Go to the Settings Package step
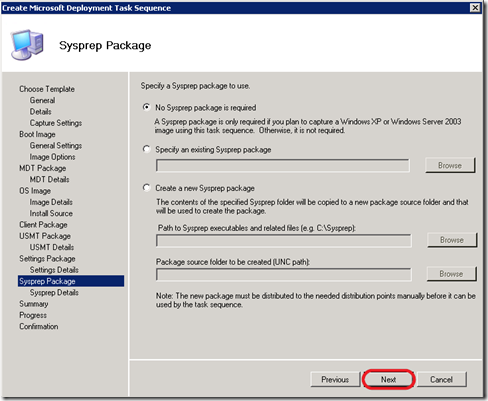Viewport: 488px width, 401px height. (x=47, y=259)
